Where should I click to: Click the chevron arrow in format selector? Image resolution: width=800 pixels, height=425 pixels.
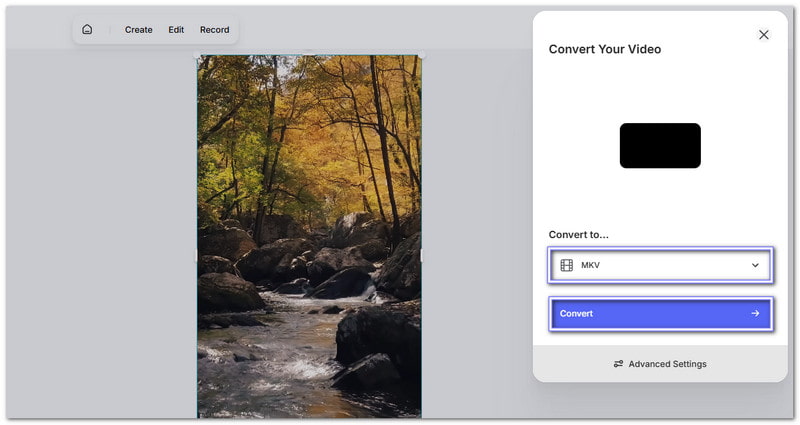755,265
